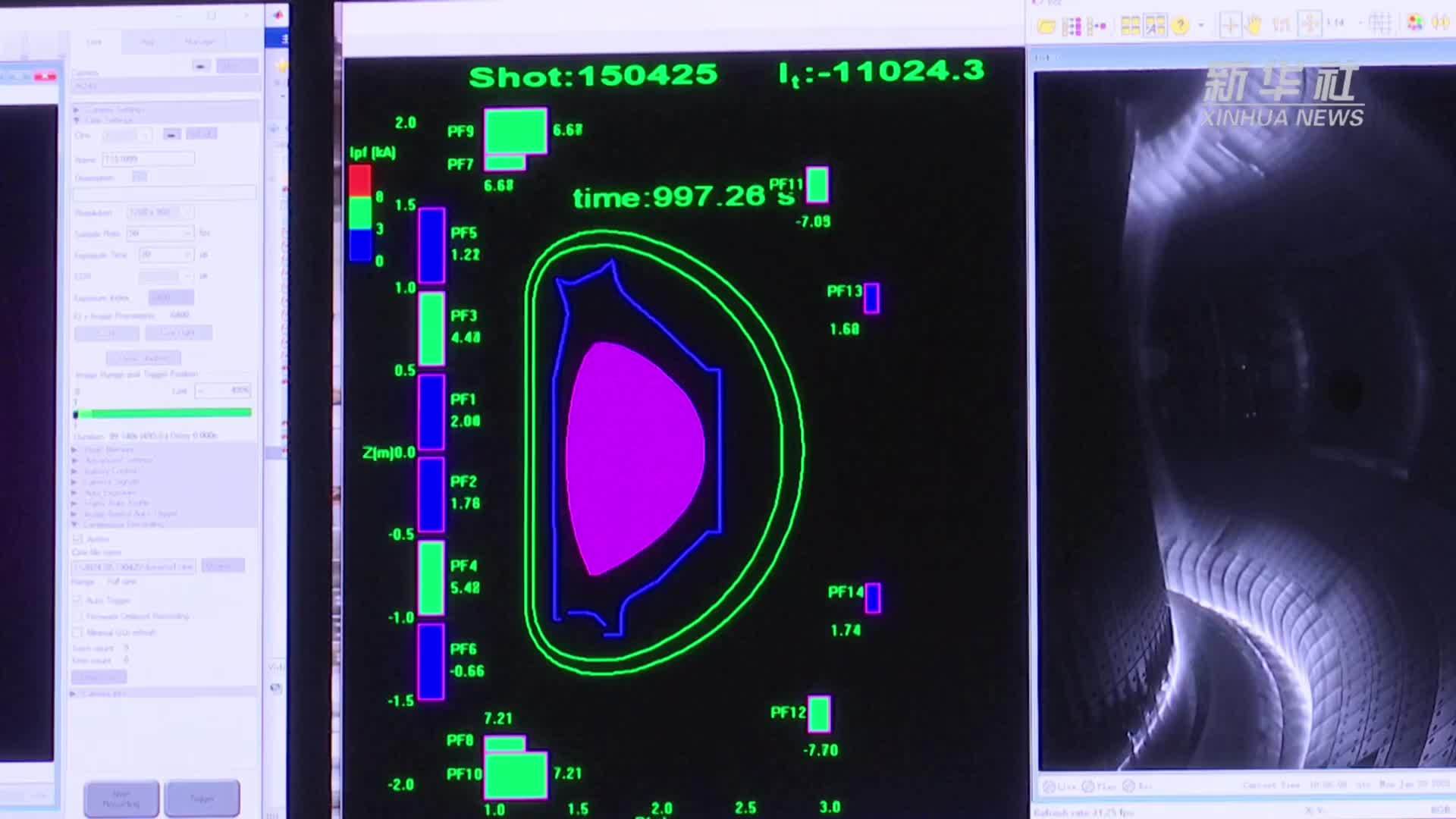The image size is (1456, 819).
Task: Click the tiled window layout icon
Action: 1130,26
